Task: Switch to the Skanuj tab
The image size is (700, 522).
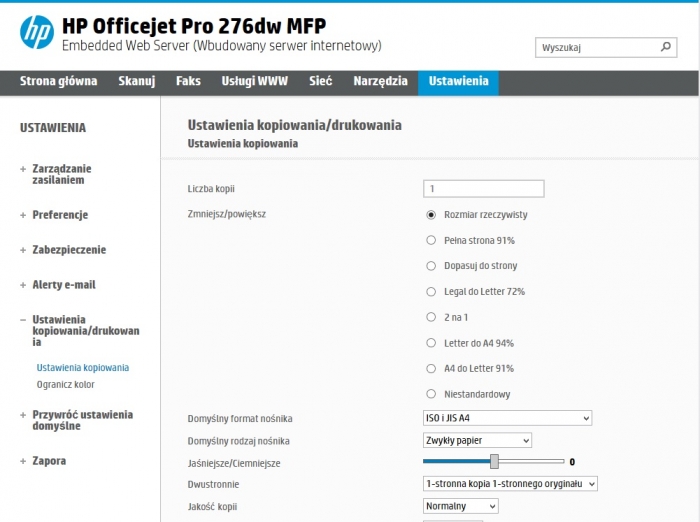Action: point(137,81)
